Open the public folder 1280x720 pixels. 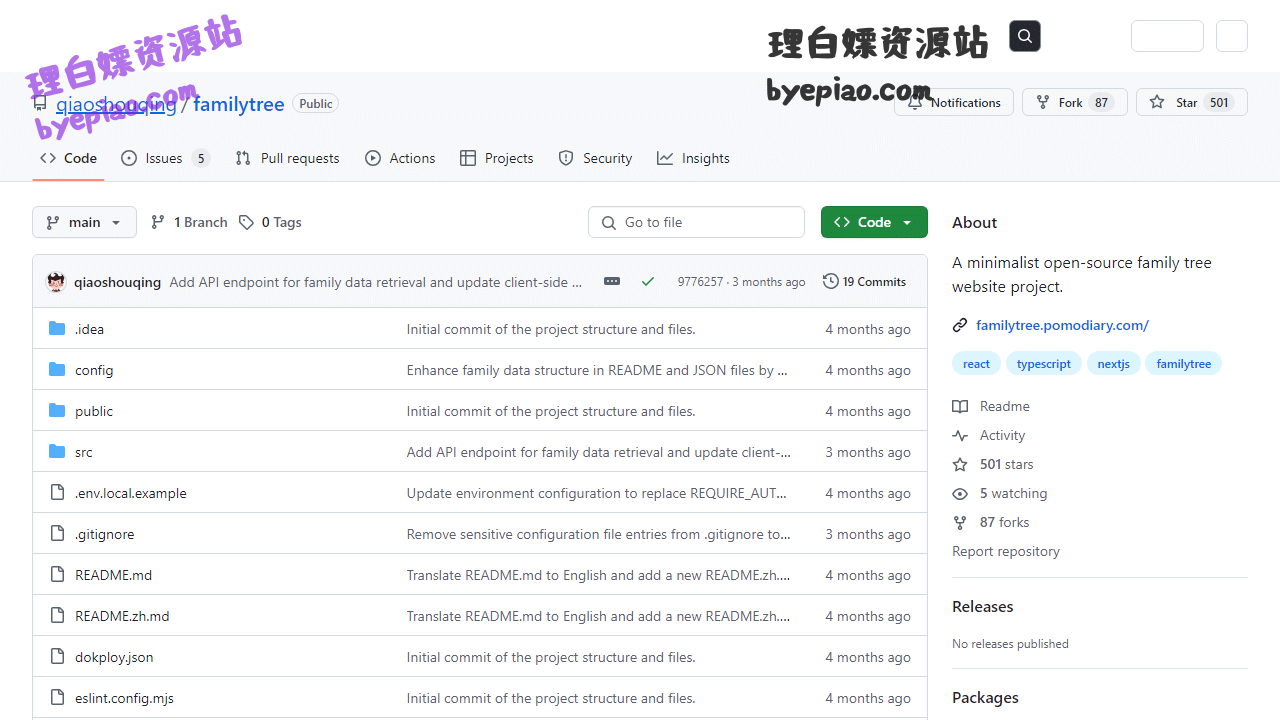point(94,411)
